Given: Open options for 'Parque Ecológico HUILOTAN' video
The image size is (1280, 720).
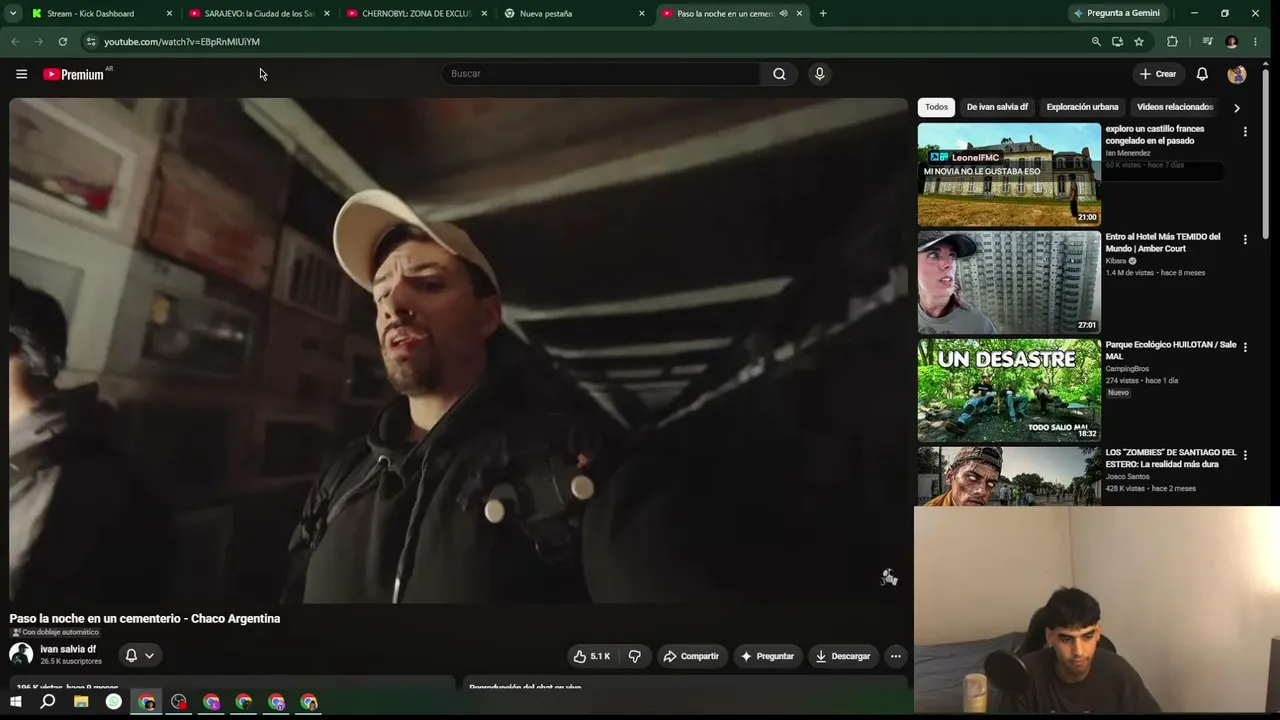Looking at the screenshot, I should [x=1245, y=348].
